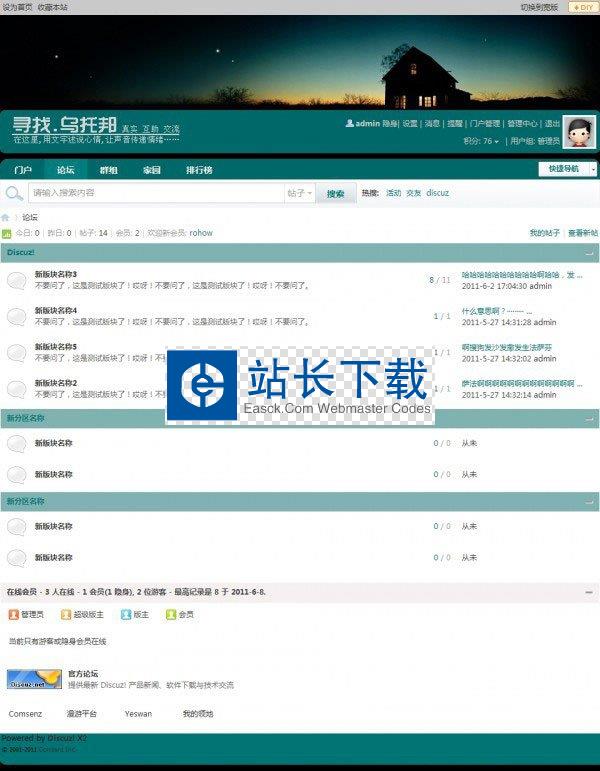The image size is (600, 771).
Task: Click the magnifier search icon
Action: (15, 193)
